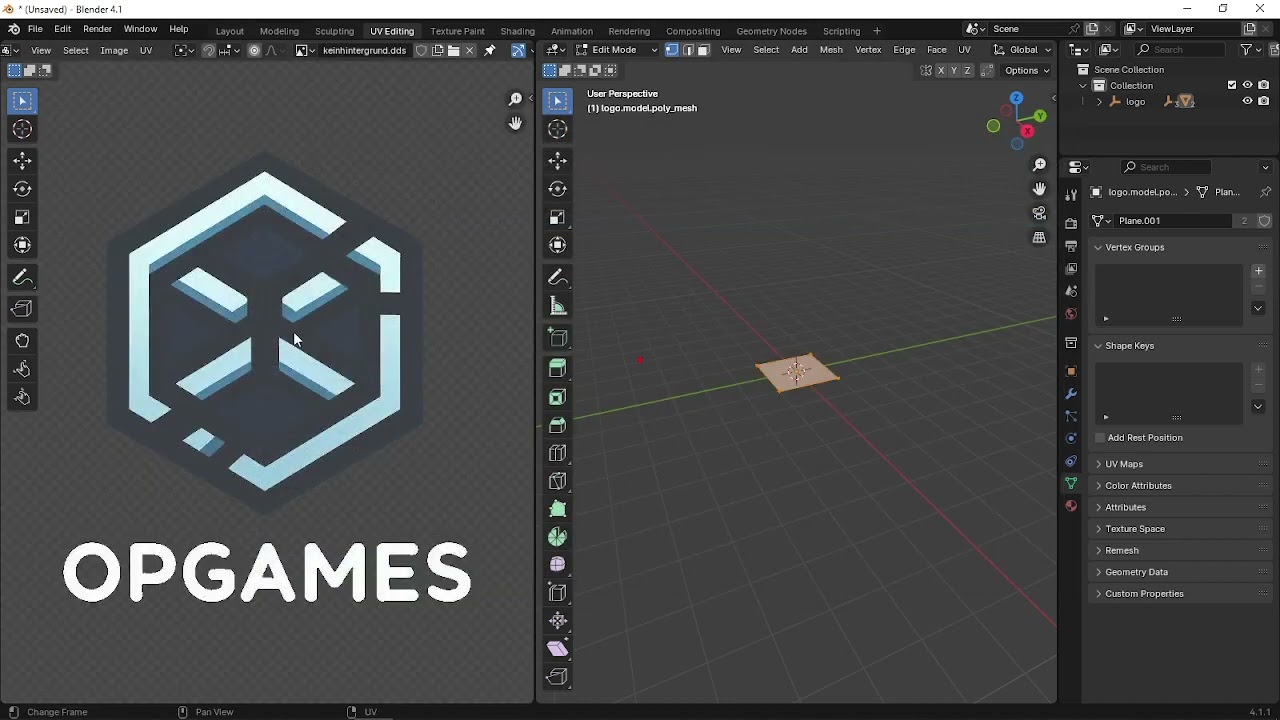
Task: Select the Spin tool
Action: coord(558,537)
